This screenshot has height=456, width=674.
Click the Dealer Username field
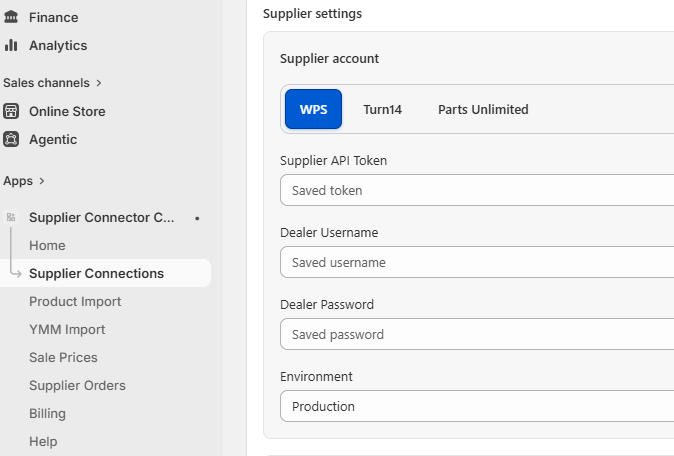point(477,262)
